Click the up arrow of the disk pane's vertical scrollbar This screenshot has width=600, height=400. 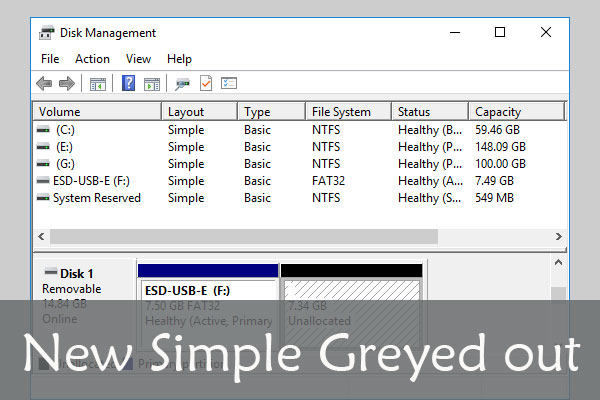click(558, 263)
